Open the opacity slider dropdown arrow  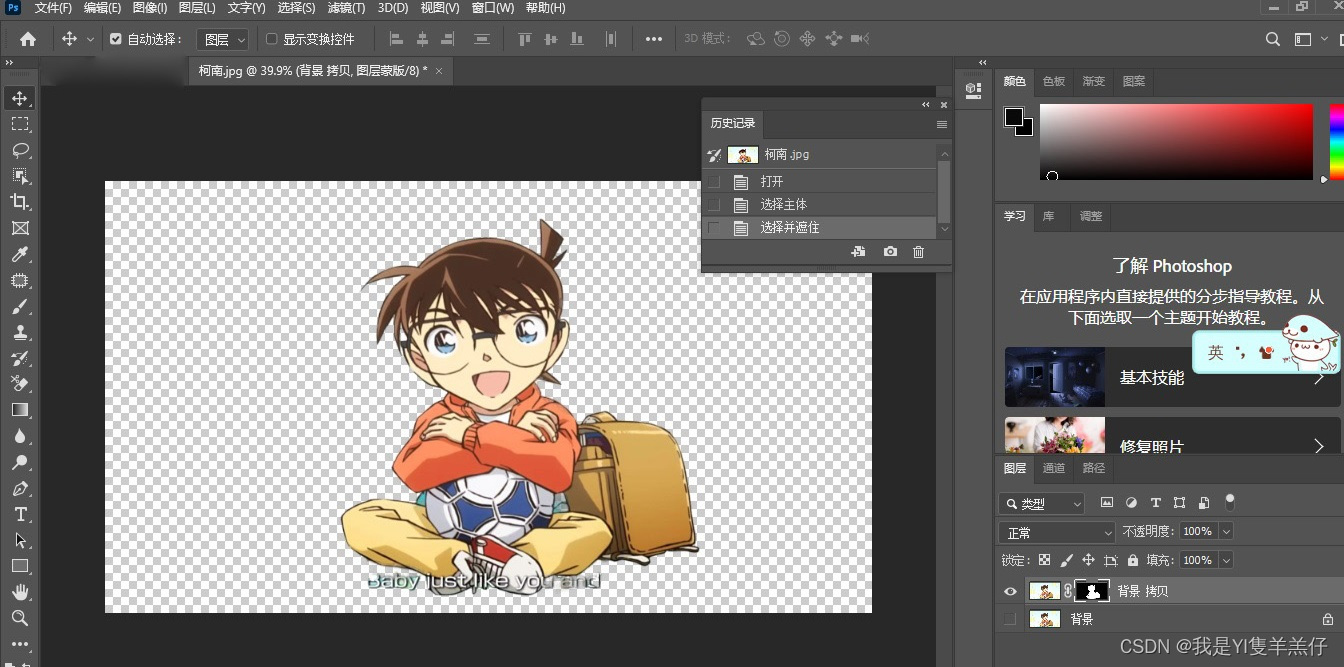[x=1226, y=532]
